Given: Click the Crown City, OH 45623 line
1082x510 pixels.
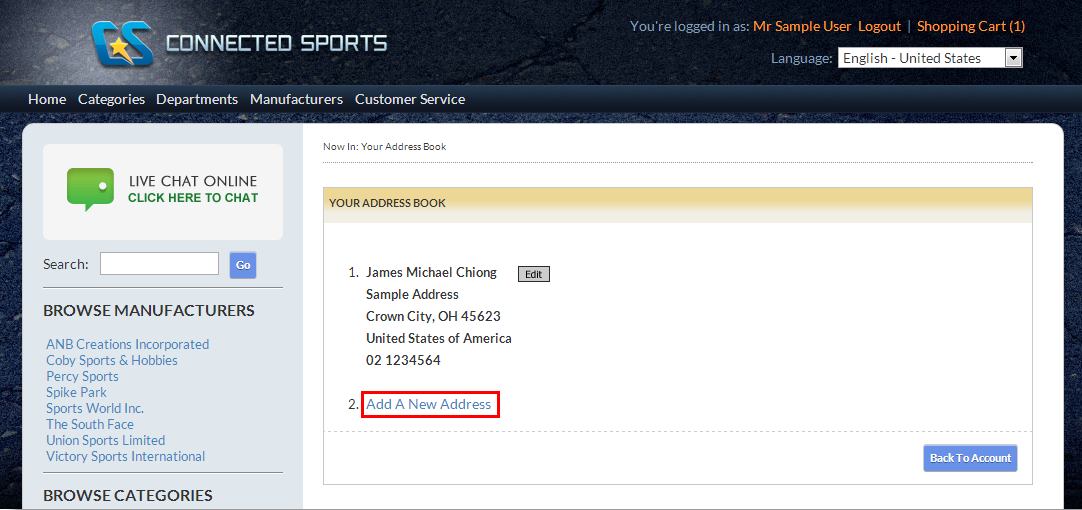Looking at the screenshot, I should coord(433,316).
